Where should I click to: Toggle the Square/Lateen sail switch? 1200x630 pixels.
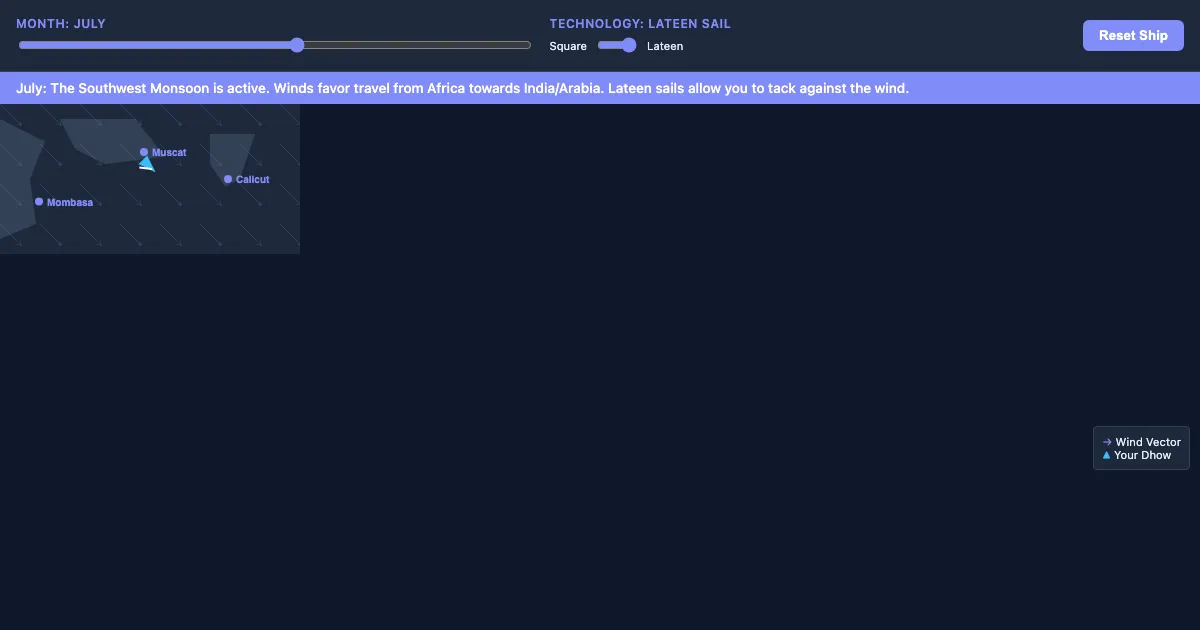[x=617, y=45]
